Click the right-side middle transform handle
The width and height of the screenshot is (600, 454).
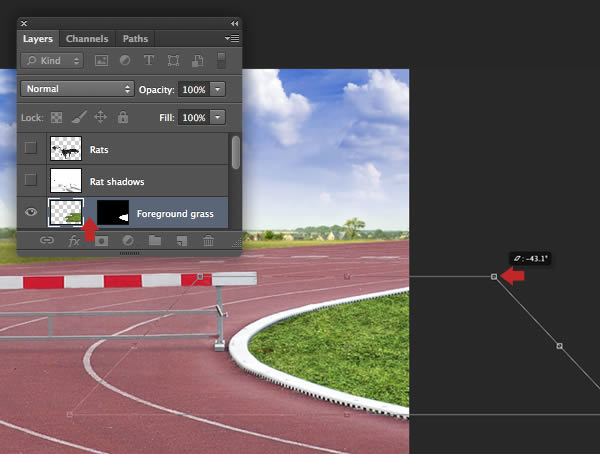pyautogui.click(x=559, y=346)
